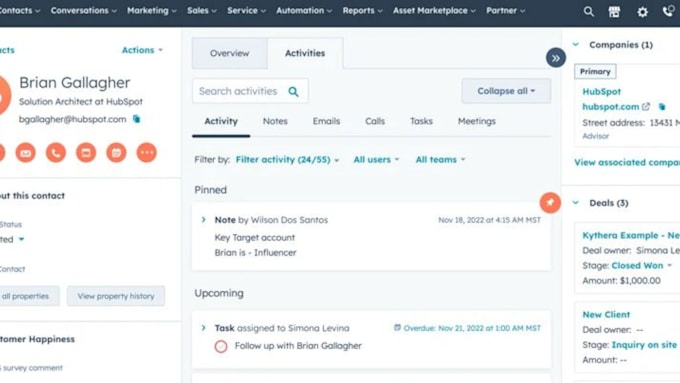Viewport: 680px width, 383px height.
Task: Open the Filter activity (24/55) dropdown
Action: click(x=287, y=160)
